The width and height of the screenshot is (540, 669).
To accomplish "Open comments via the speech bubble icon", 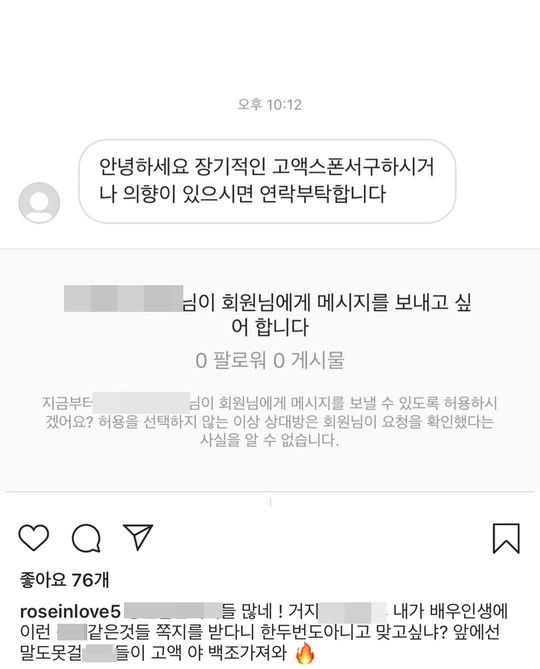I will point(87,538).
